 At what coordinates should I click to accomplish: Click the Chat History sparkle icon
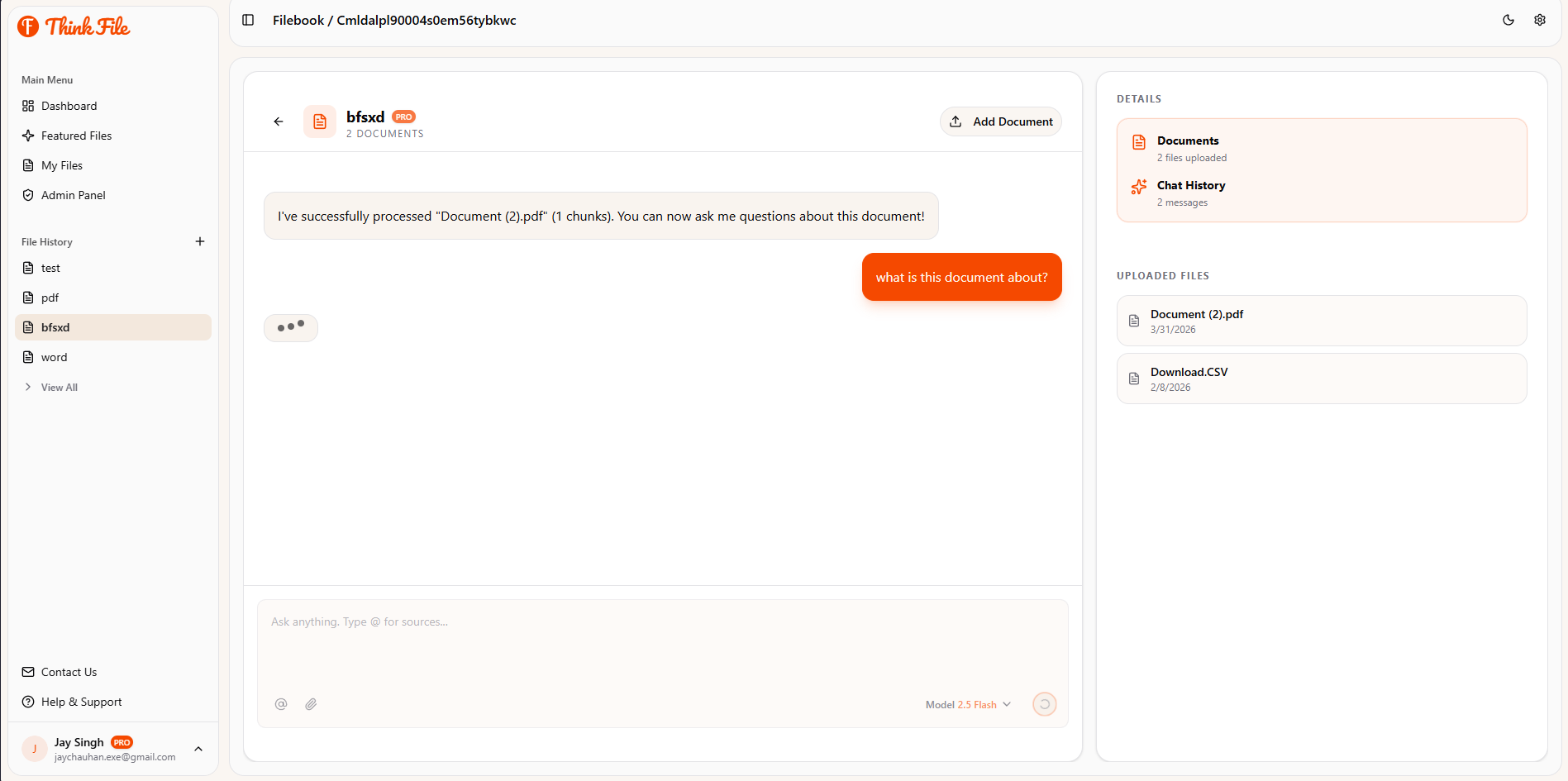point(1139,187)
